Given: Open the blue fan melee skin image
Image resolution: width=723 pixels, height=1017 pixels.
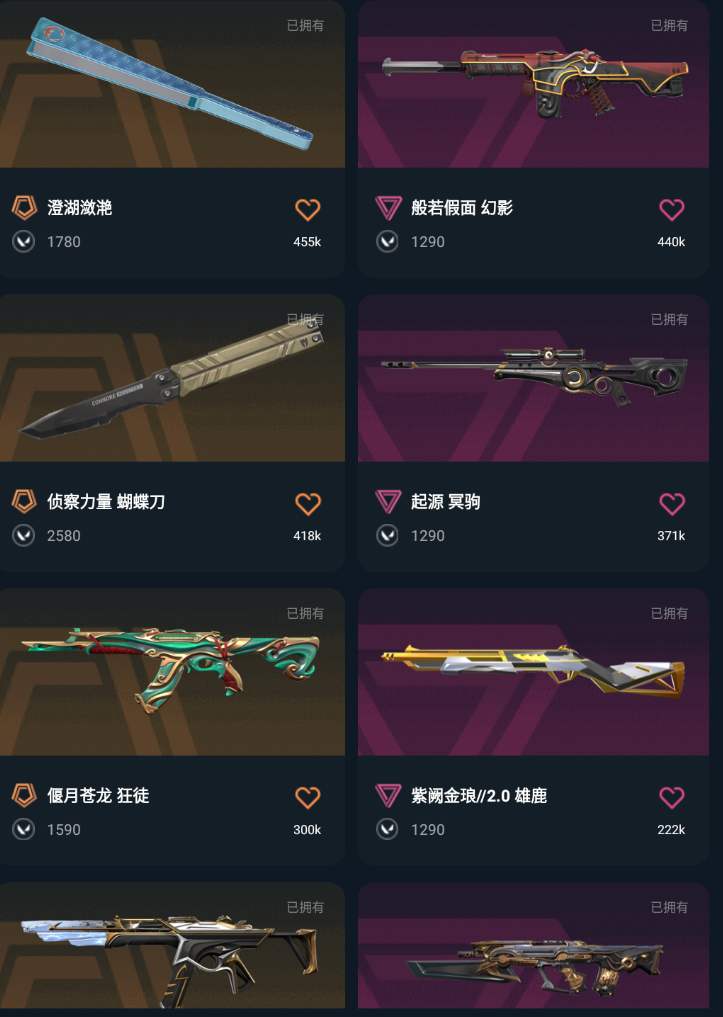Looking at the screenshot, I should tap(172, 84).
